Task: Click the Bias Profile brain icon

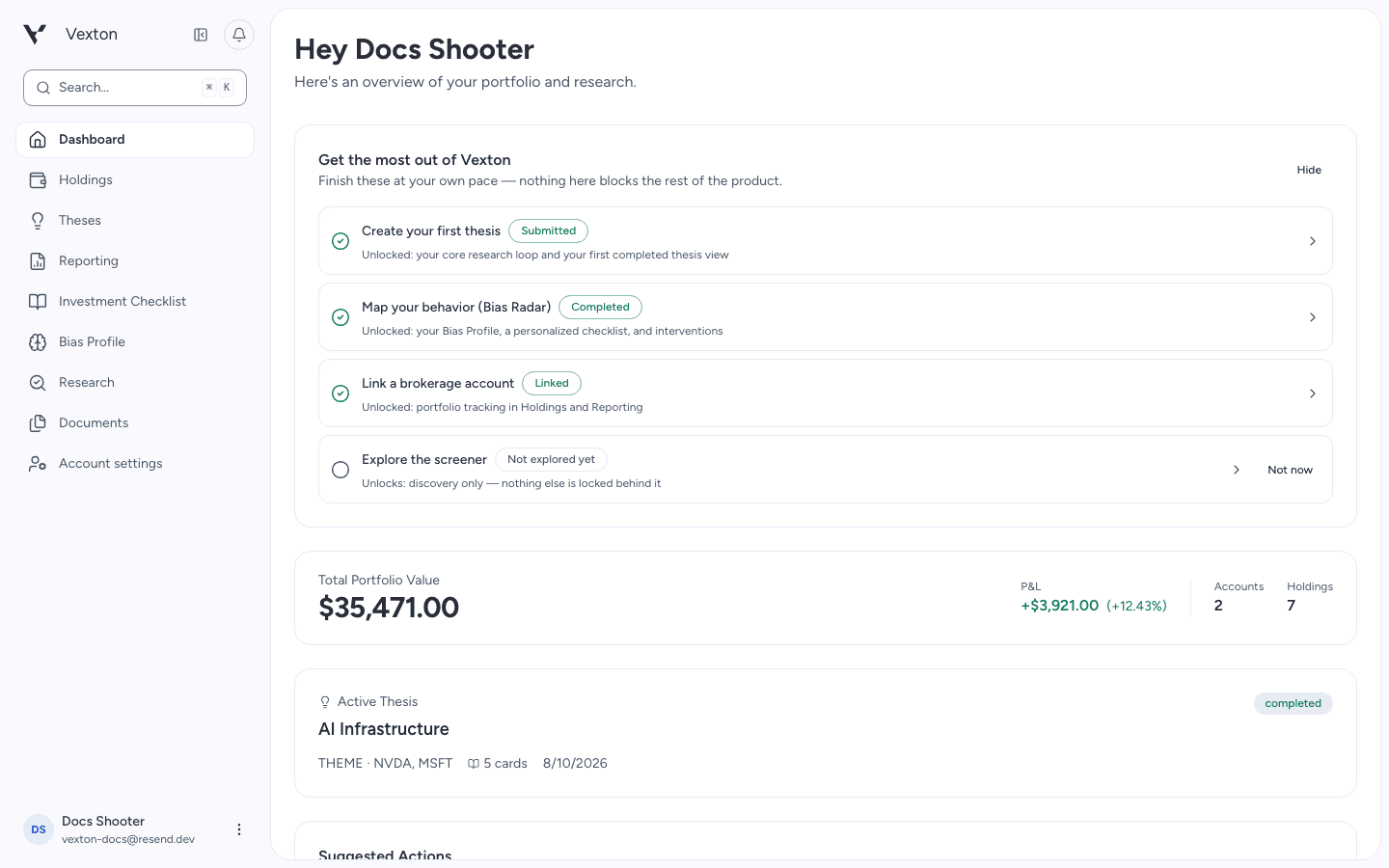Action: pyautogui.click(x=38, y=342)
